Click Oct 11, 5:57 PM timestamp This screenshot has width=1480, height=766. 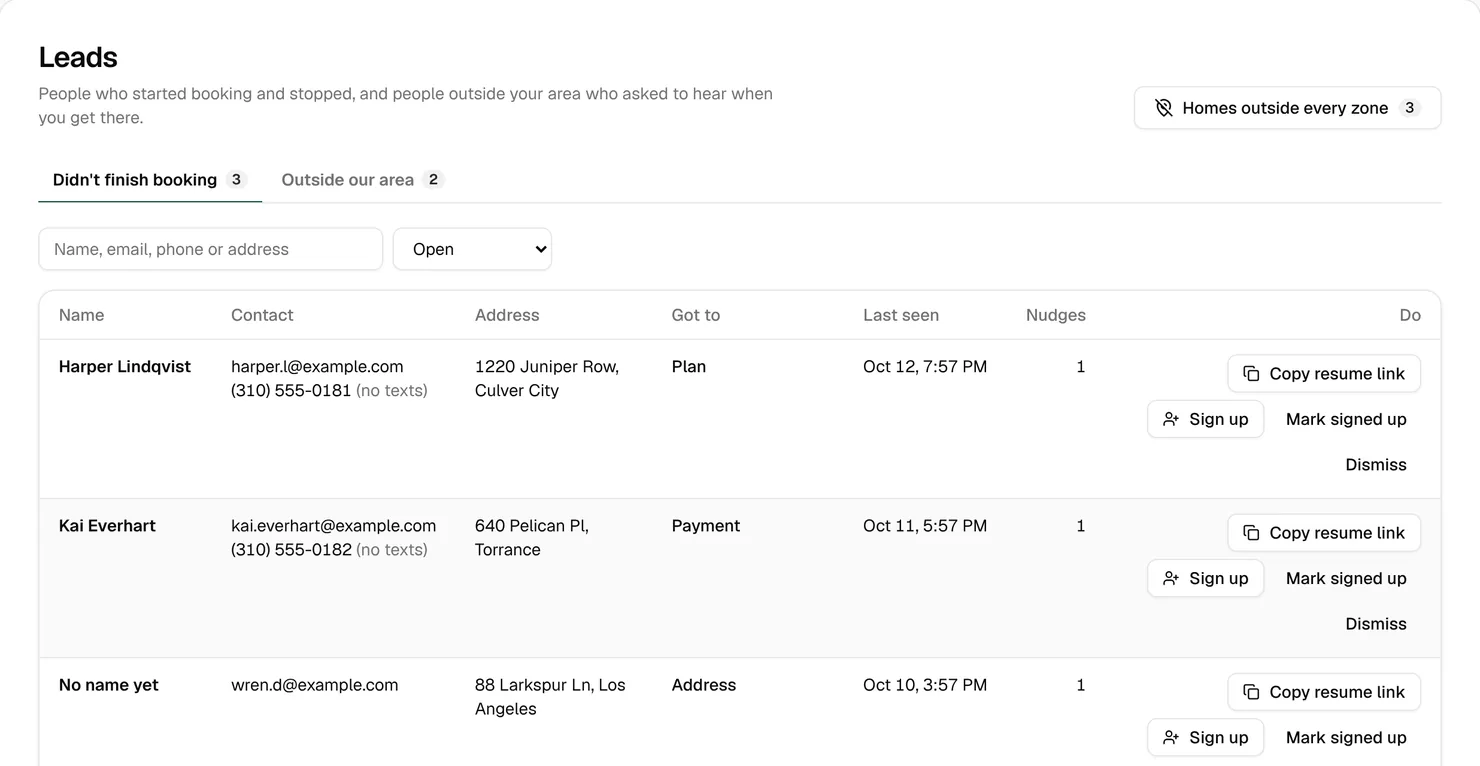[x=925, y=526]
